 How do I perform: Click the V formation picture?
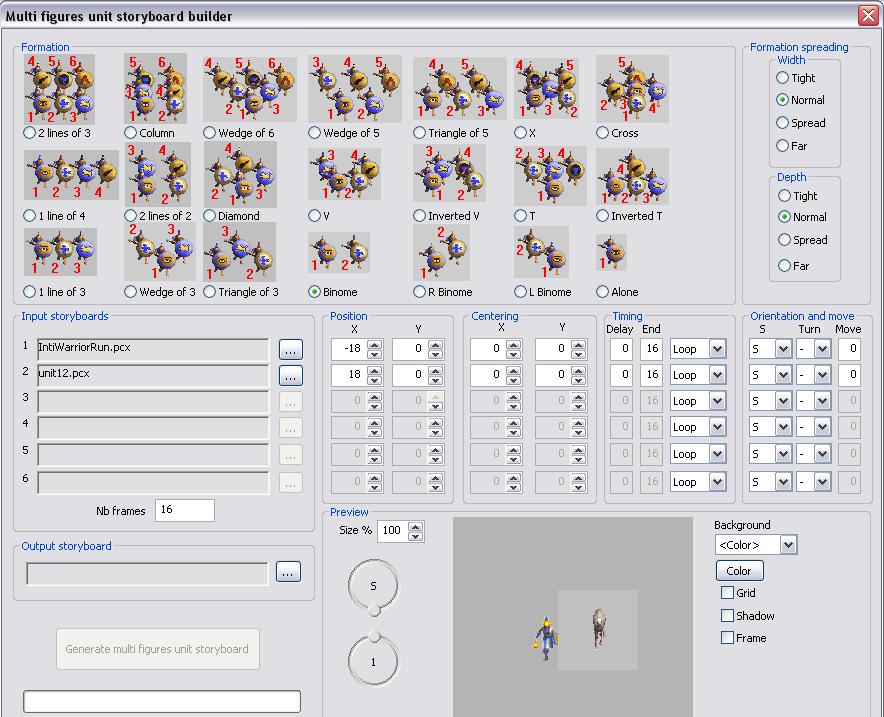344,174
